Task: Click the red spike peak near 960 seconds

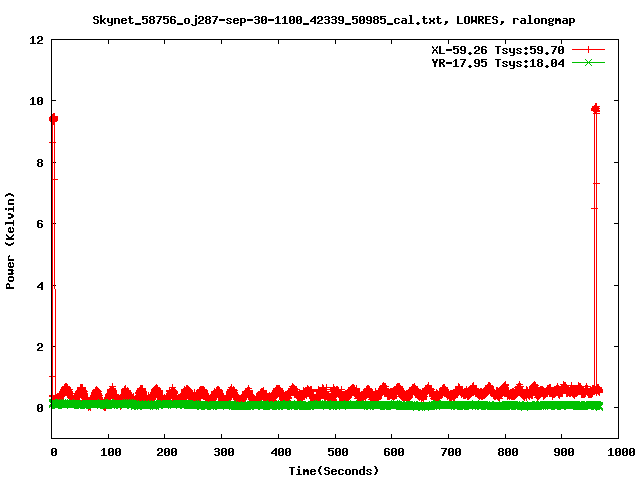Action: pos(596,108)
